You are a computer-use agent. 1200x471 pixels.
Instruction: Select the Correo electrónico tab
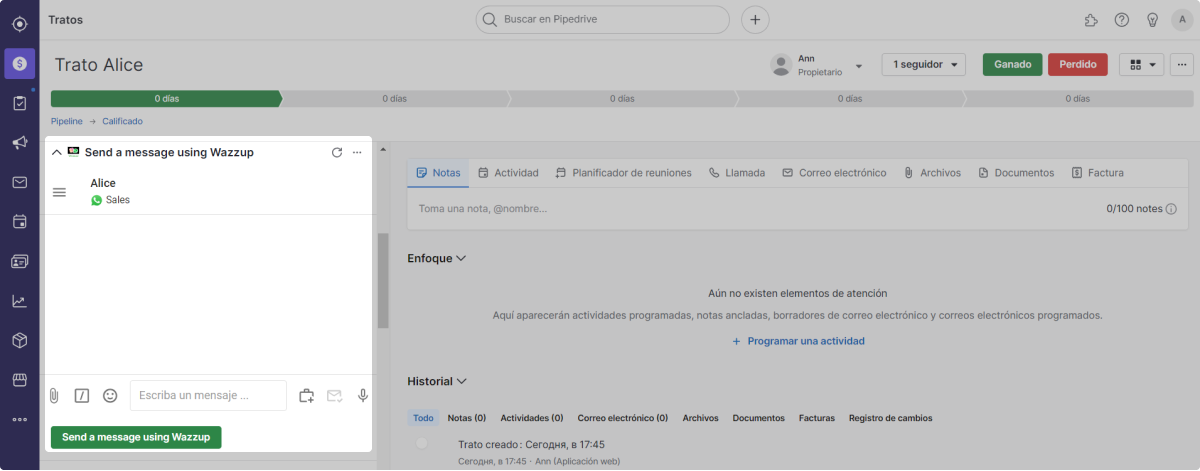point(833,173)
